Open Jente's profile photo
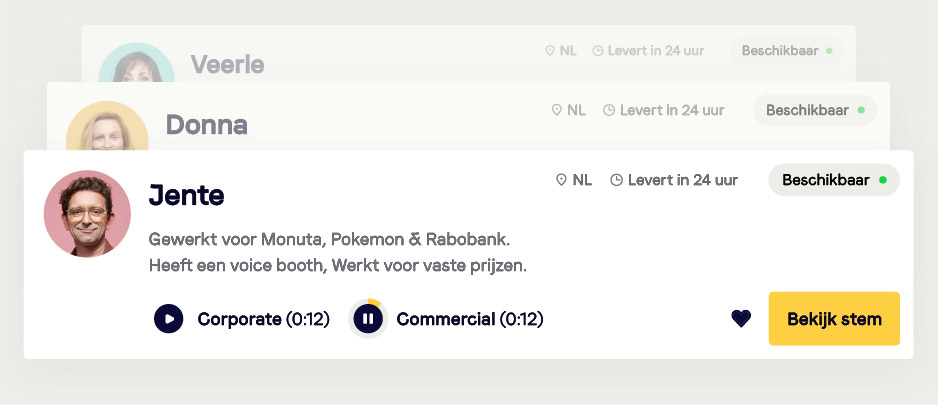This screenshot has width=938, height=405. click(87, 213)
